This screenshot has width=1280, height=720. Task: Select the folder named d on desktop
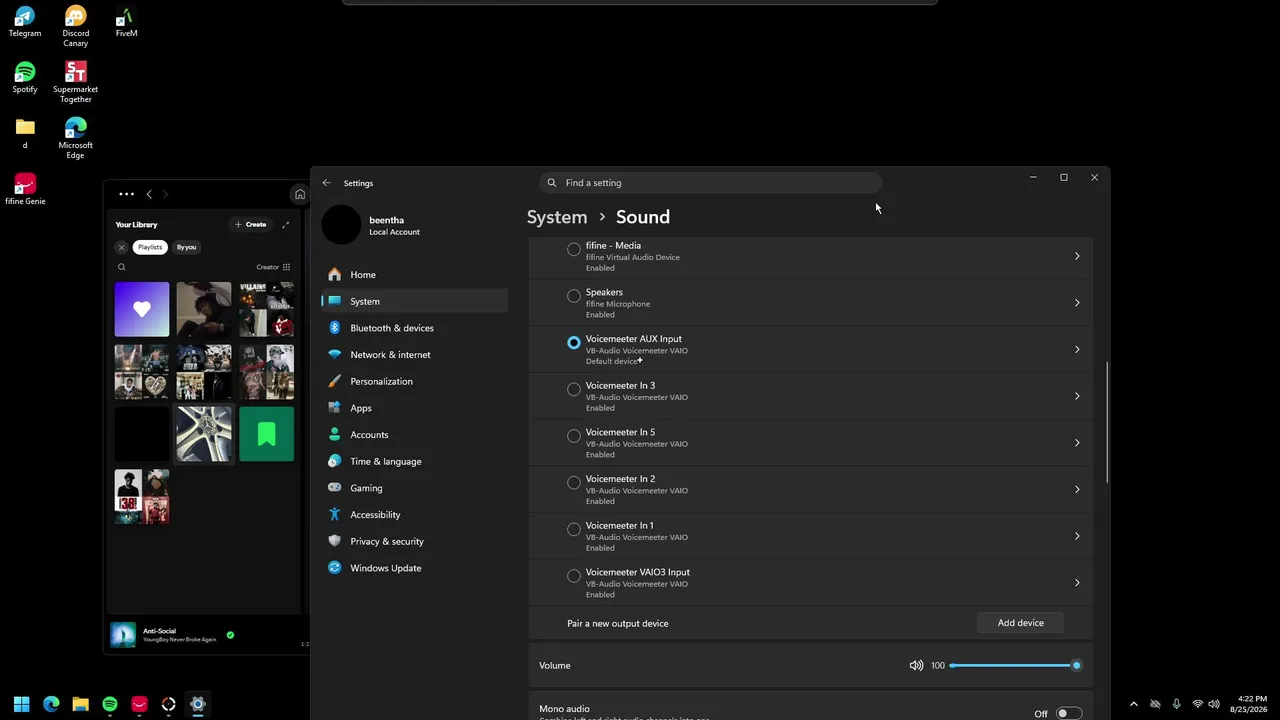click(25, 134)
